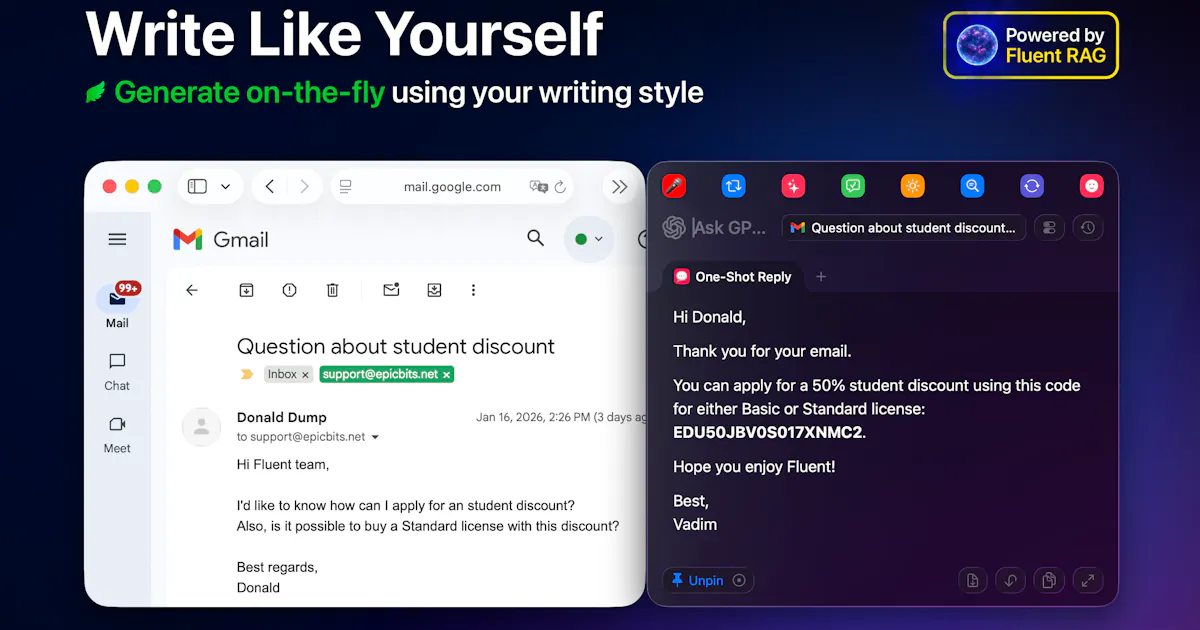
Task: Reload the page in Safari
Action: 560,187
